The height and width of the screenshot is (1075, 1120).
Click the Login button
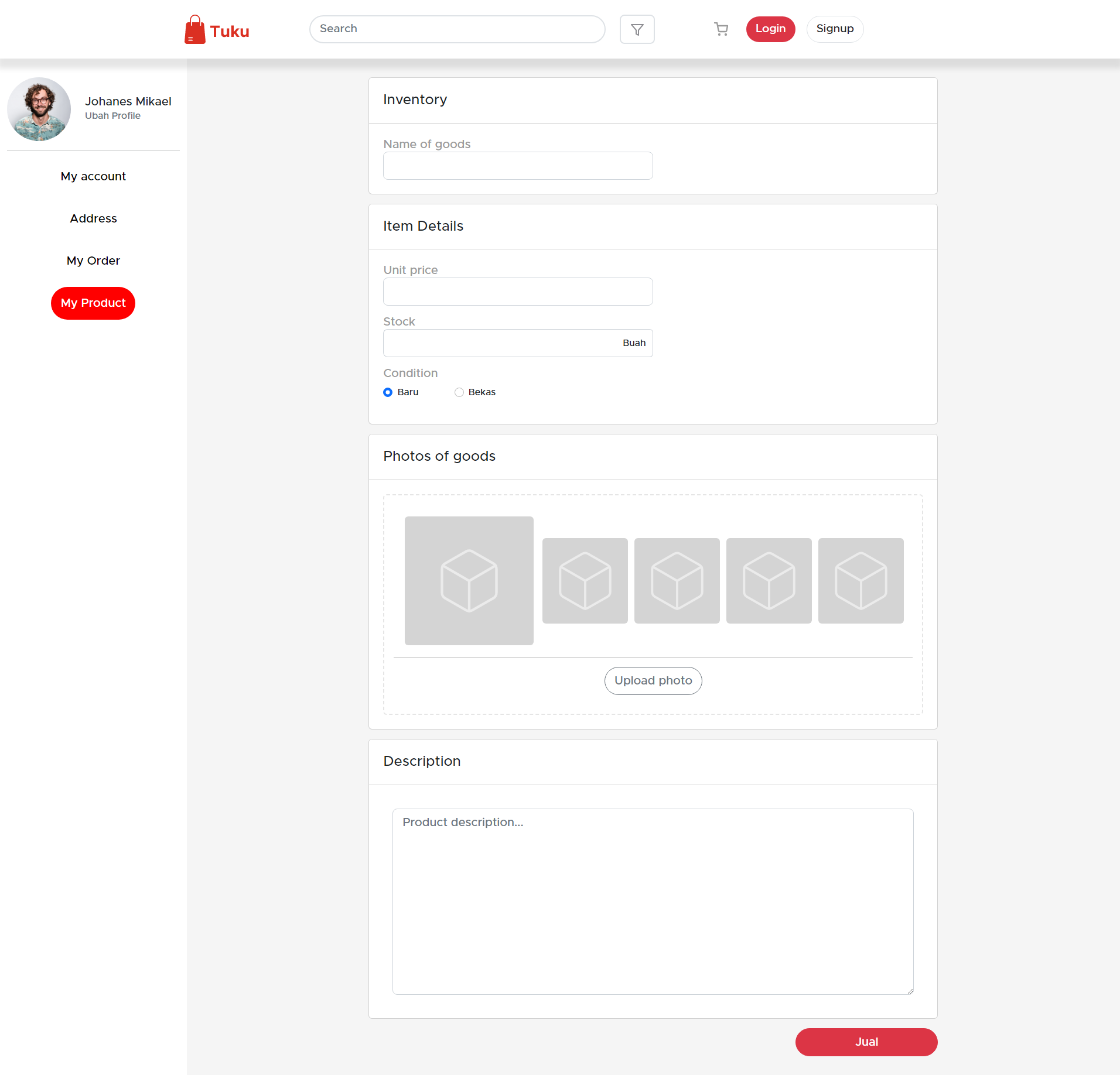[770, 29]
